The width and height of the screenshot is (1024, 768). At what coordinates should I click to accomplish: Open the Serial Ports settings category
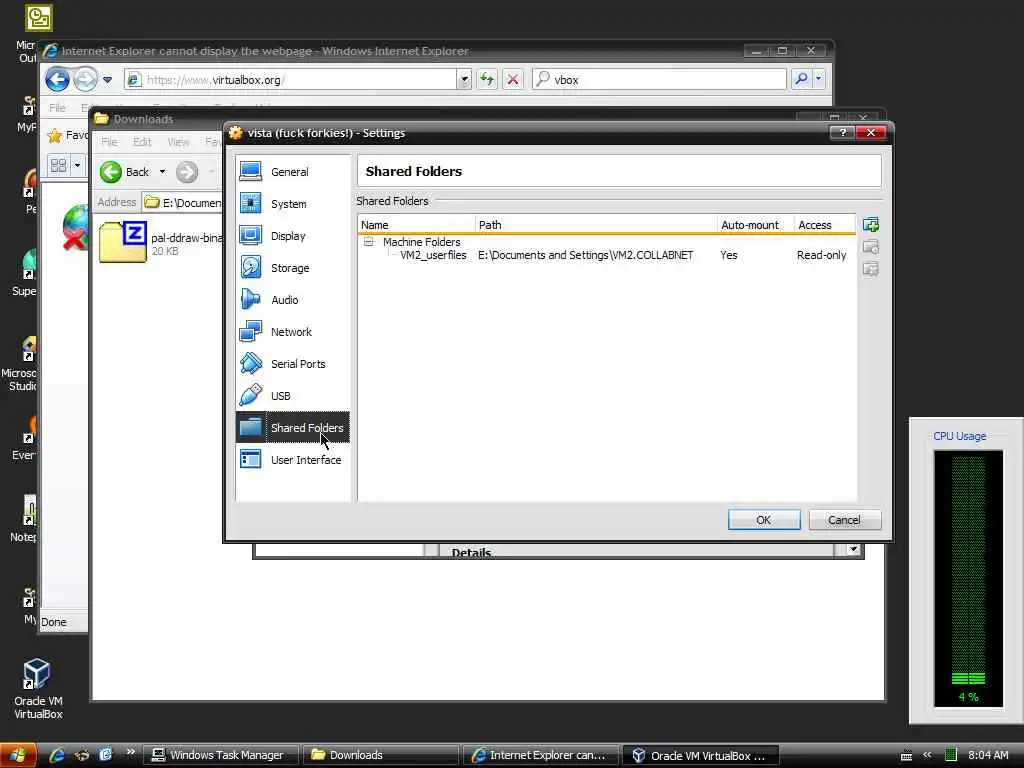point(293,364)
